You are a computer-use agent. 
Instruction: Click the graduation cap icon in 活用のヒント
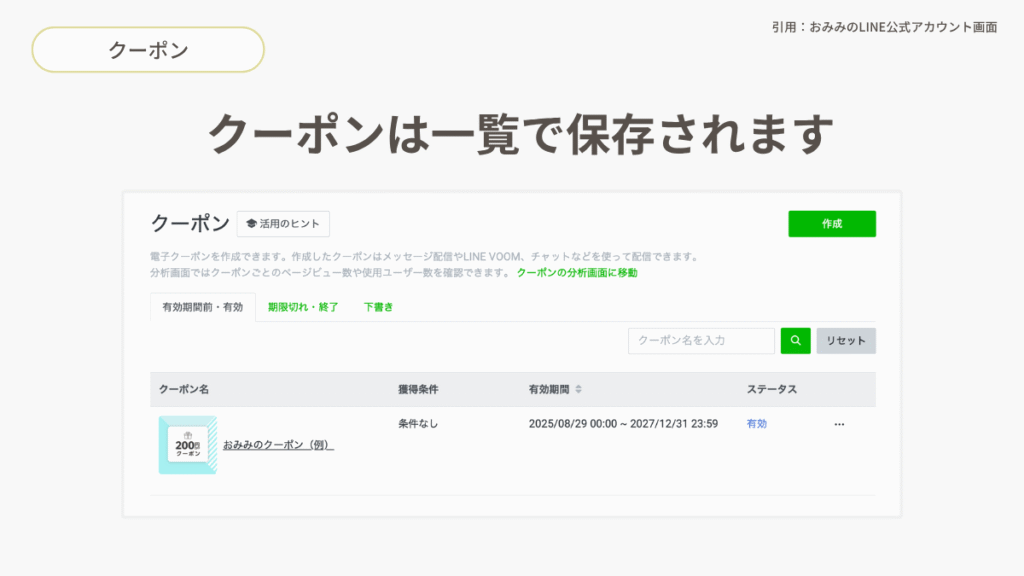251,224
